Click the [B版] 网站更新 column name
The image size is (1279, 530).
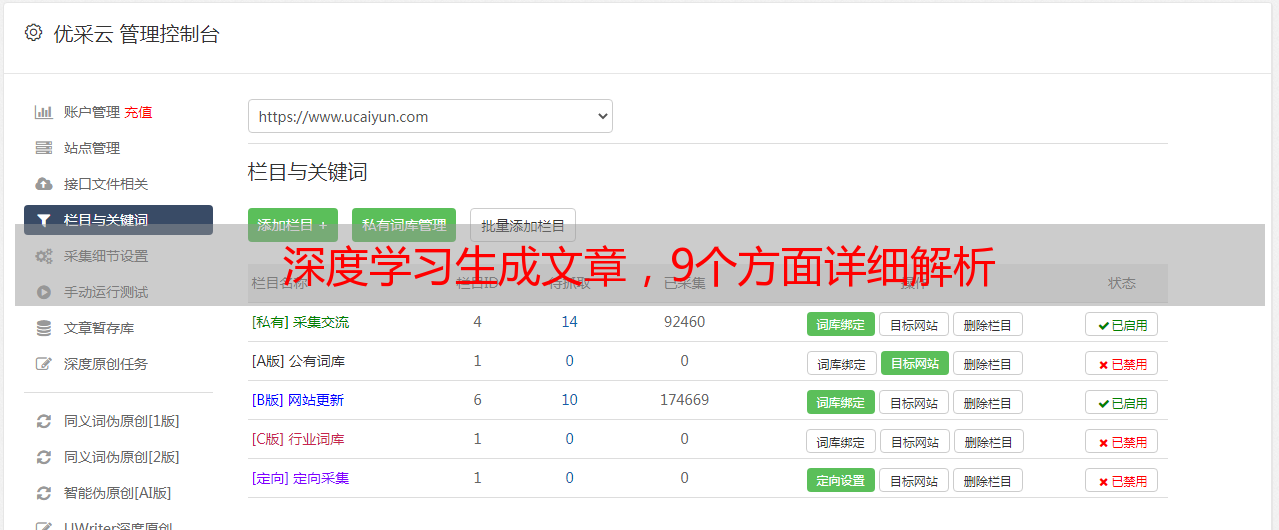(298, 400)
